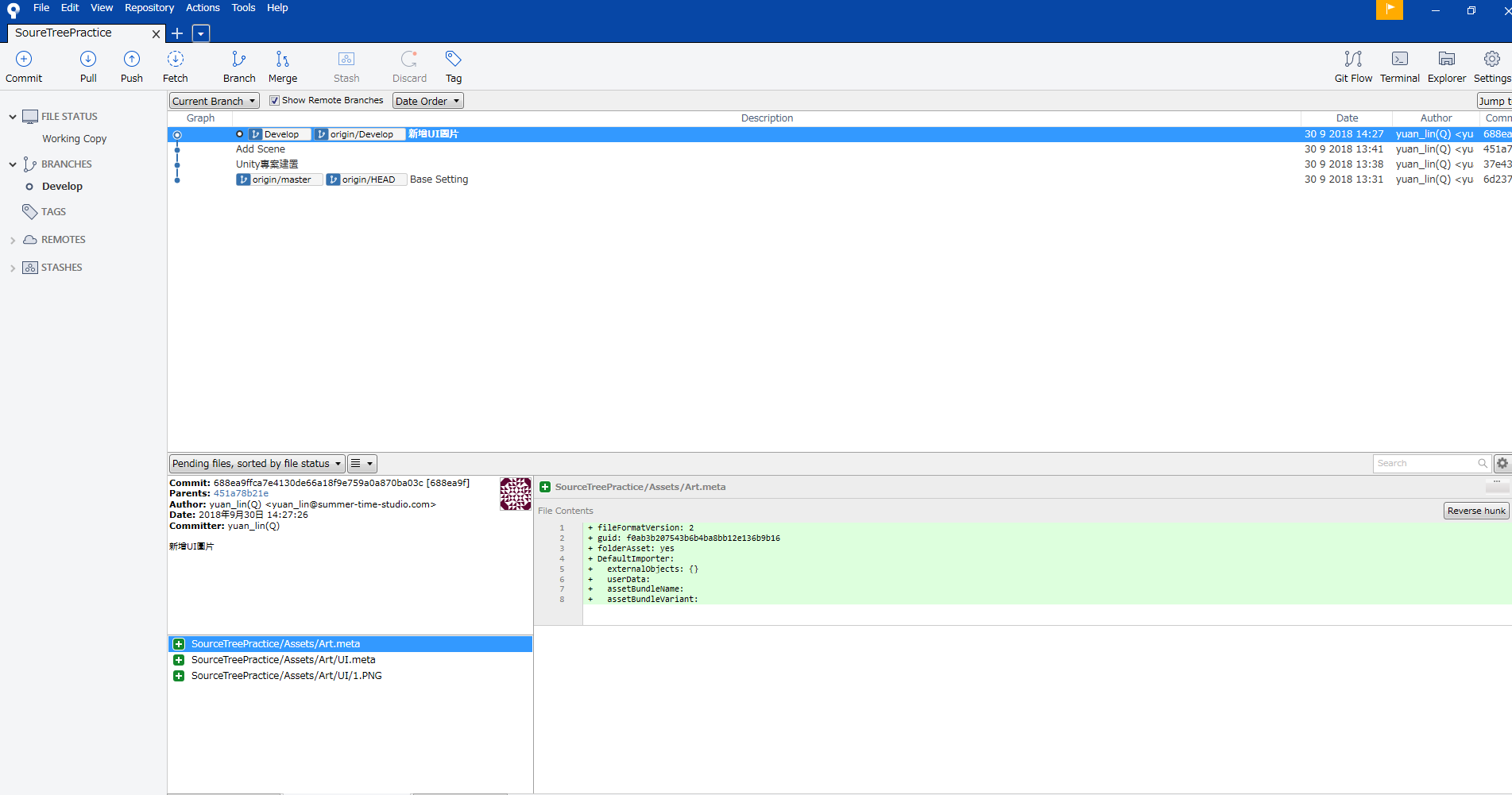The height and width of the screenshot is (795, 1512).
Task: Open the Edit menu
Action: tap(70, 8)
